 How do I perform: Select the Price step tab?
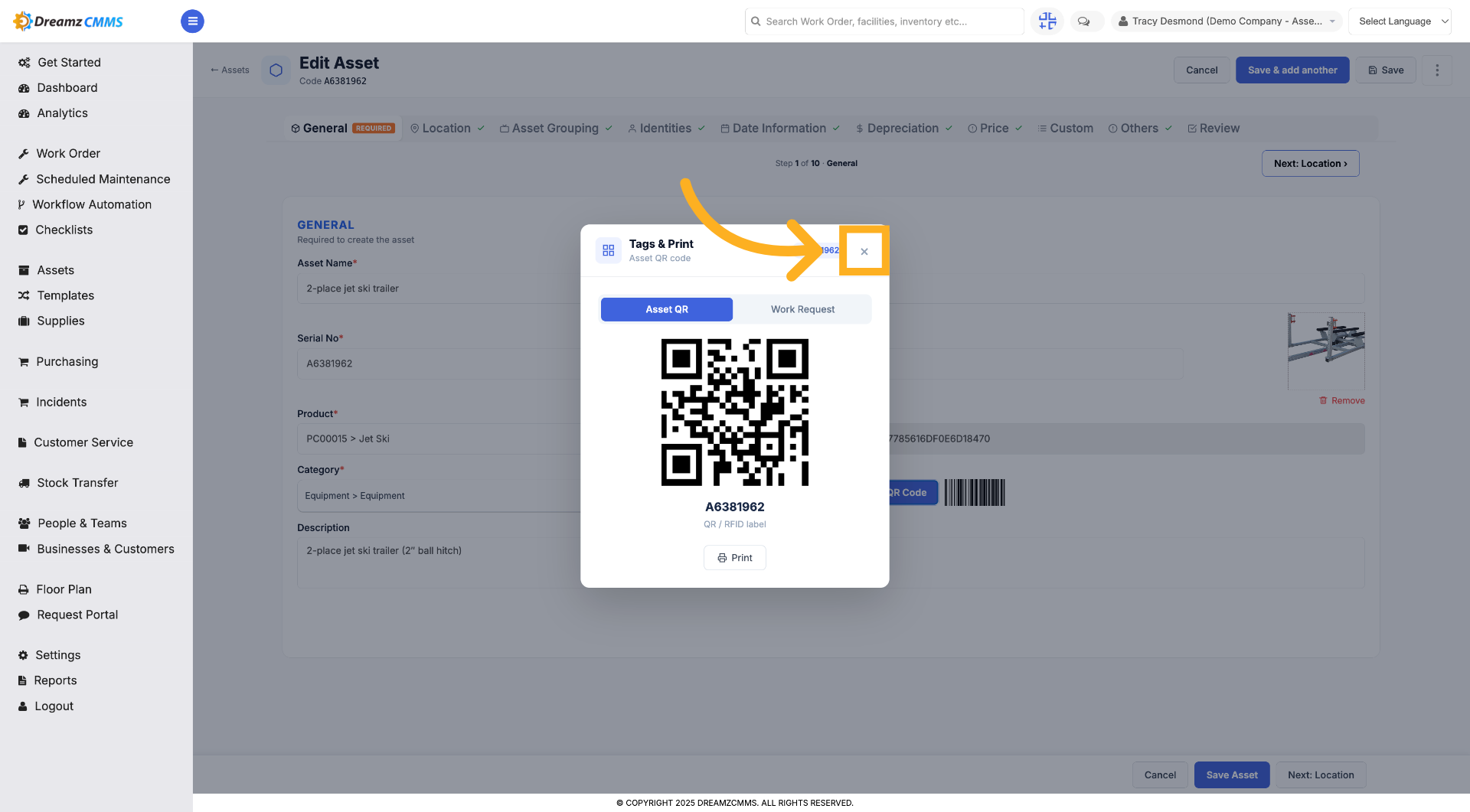pos(995,128)
